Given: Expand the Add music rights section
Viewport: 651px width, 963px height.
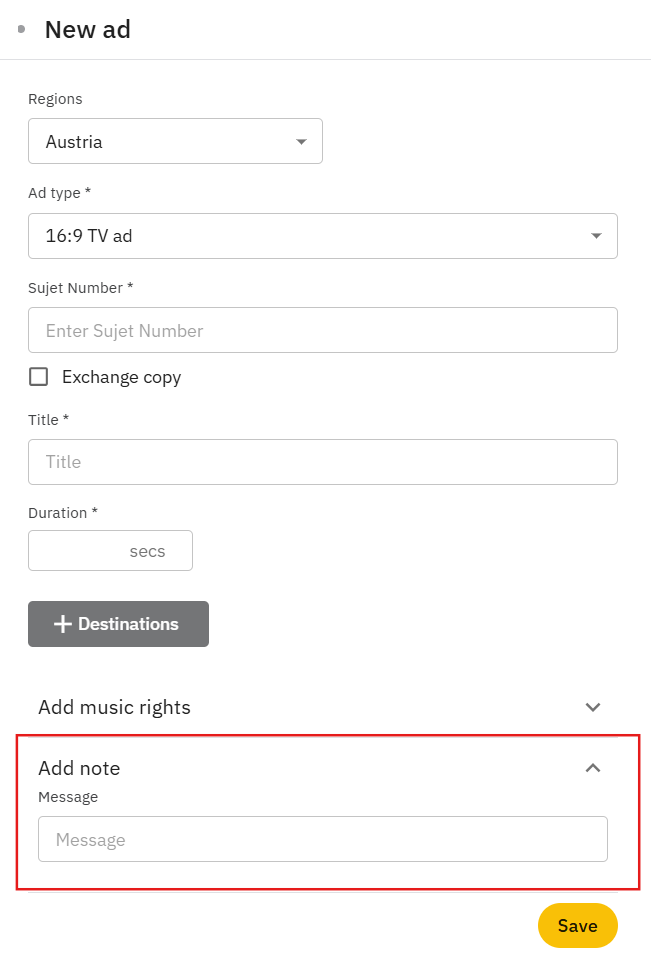Looking at the screenshot, I should point(114,707).
